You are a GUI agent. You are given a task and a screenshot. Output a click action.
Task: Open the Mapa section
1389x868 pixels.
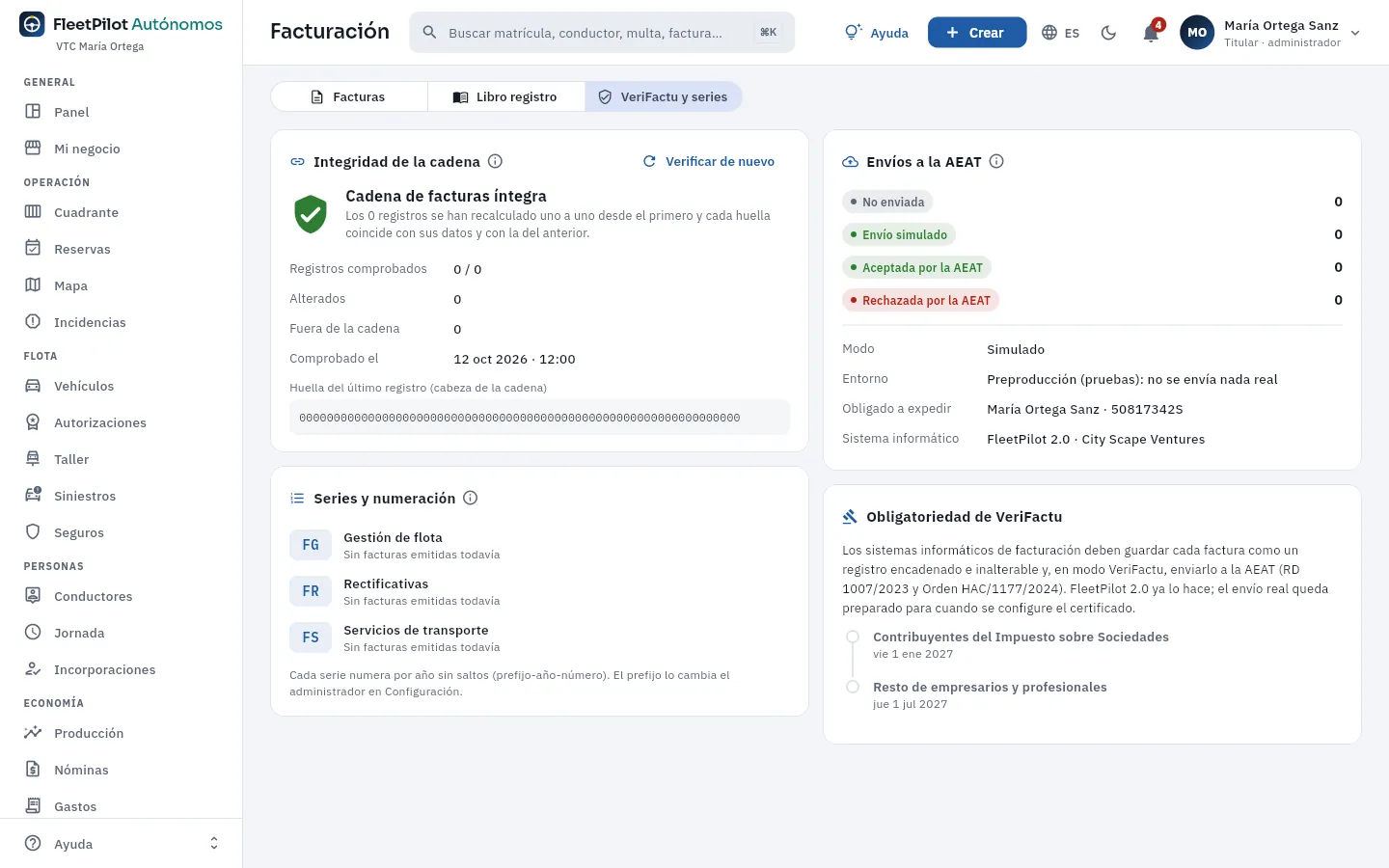coord(121,285)
